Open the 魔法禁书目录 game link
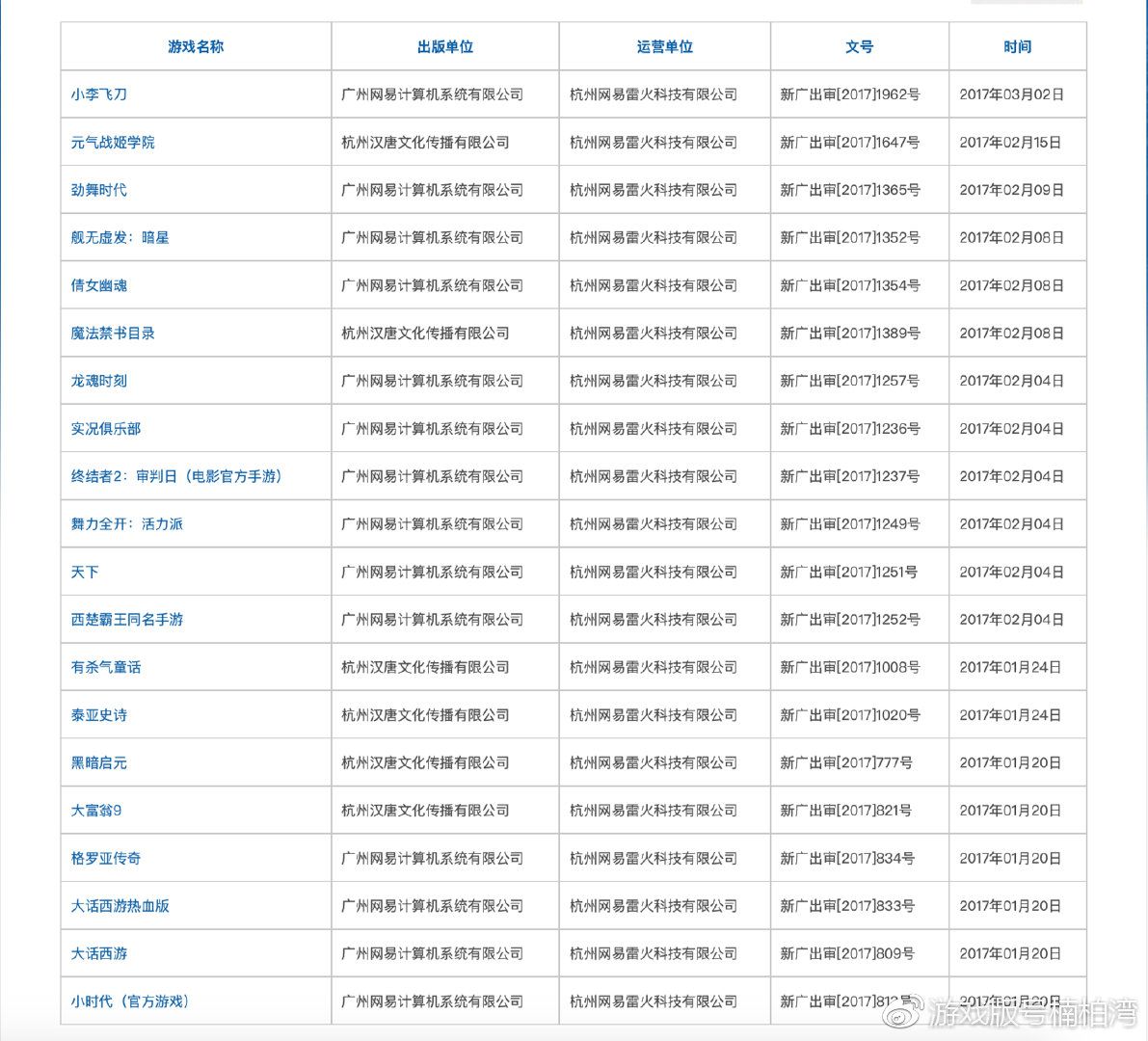 point(113,334)
